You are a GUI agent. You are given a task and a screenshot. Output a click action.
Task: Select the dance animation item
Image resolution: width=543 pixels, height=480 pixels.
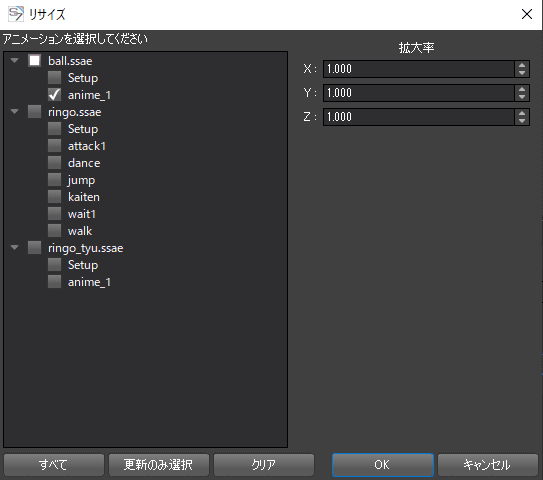coord(84,163)
